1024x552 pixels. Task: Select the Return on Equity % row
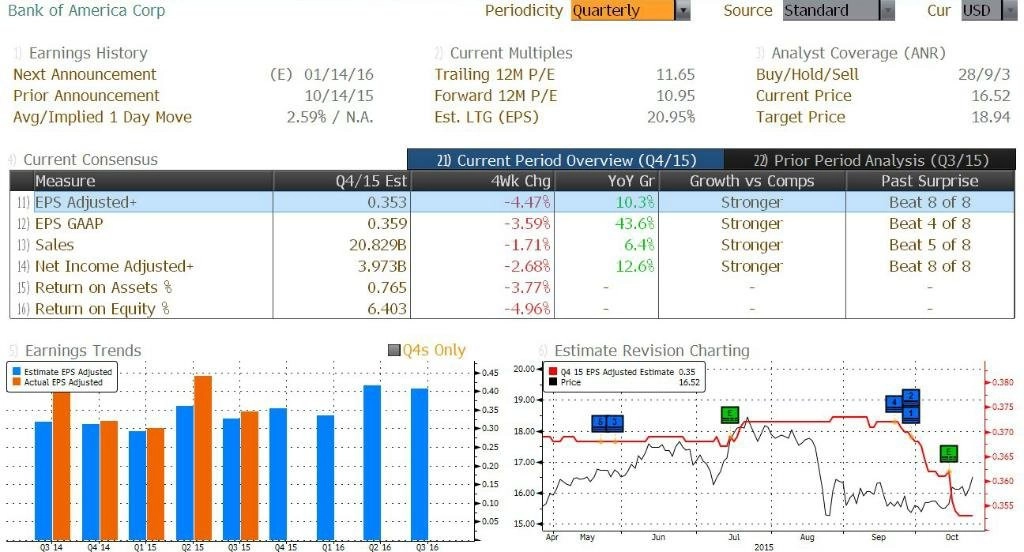point(512,309)
